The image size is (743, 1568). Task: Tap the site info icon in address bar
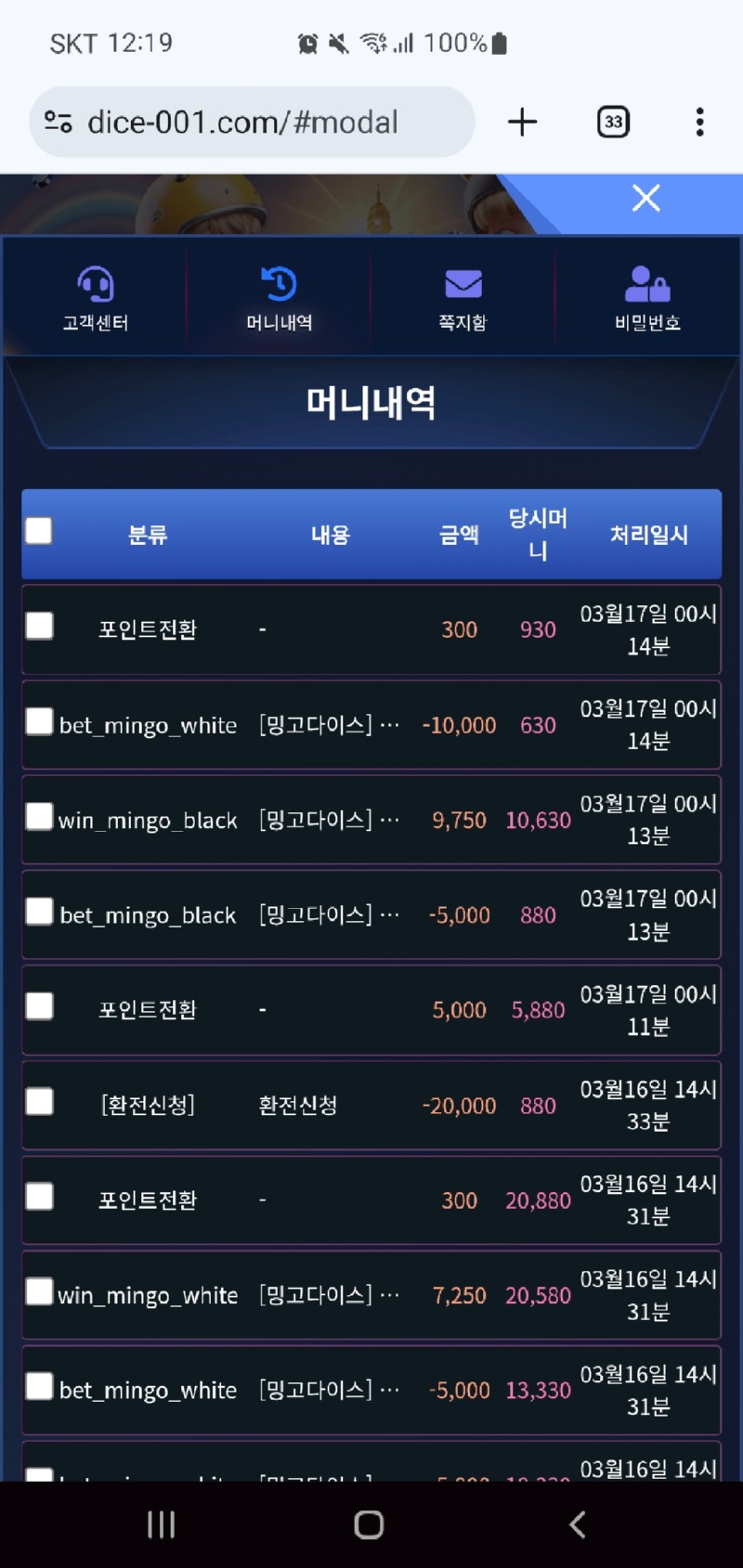point(59,122)
